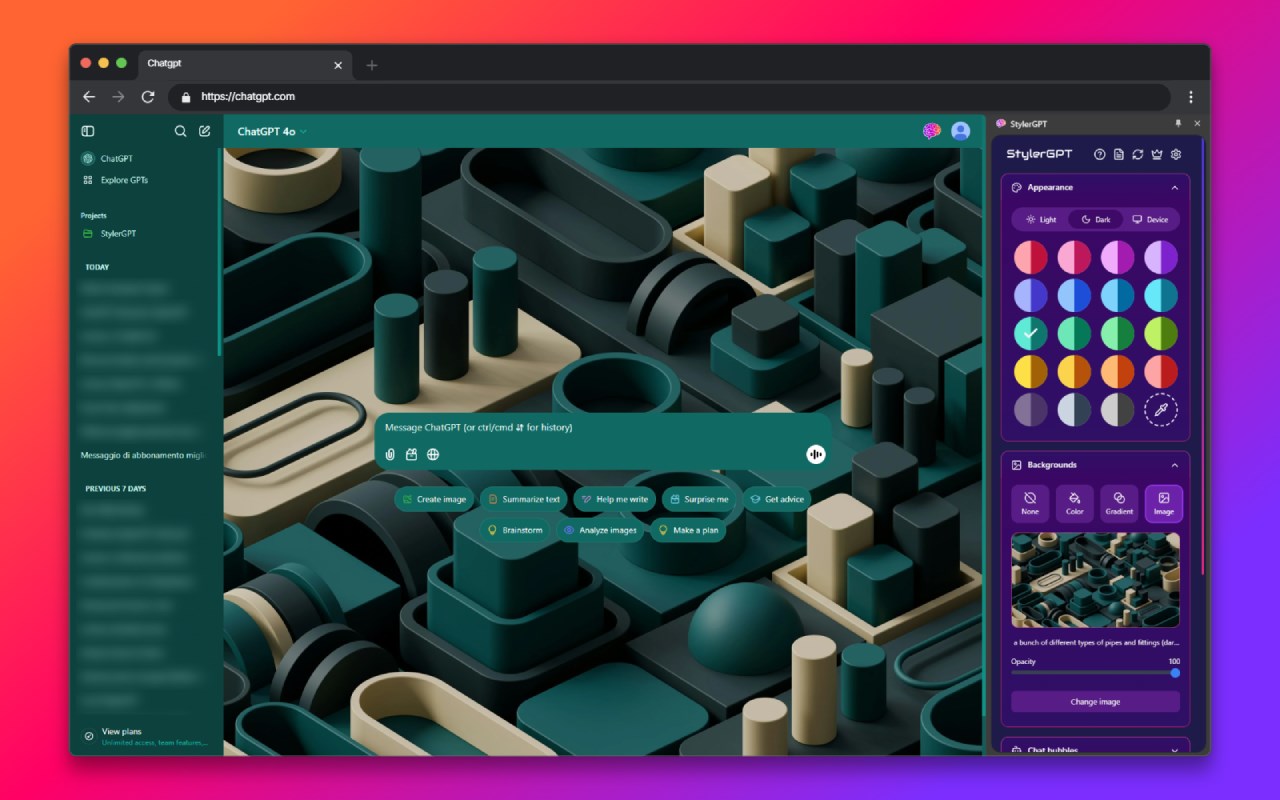Screen dimensions: 1280x800
Task: Close the StylerGPT side panel
Action: (1197, 124)
